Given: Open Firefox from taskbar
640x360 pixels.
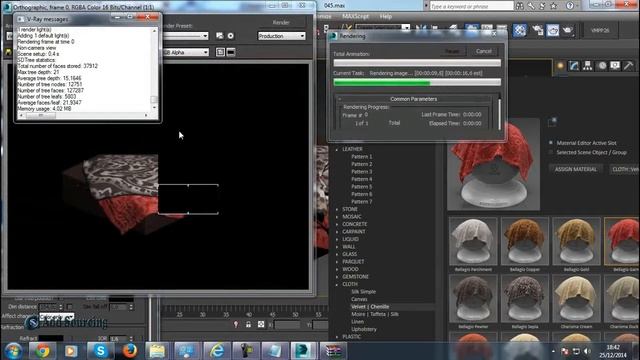Looking at the screenshot, I should click(x=130, y=351).
